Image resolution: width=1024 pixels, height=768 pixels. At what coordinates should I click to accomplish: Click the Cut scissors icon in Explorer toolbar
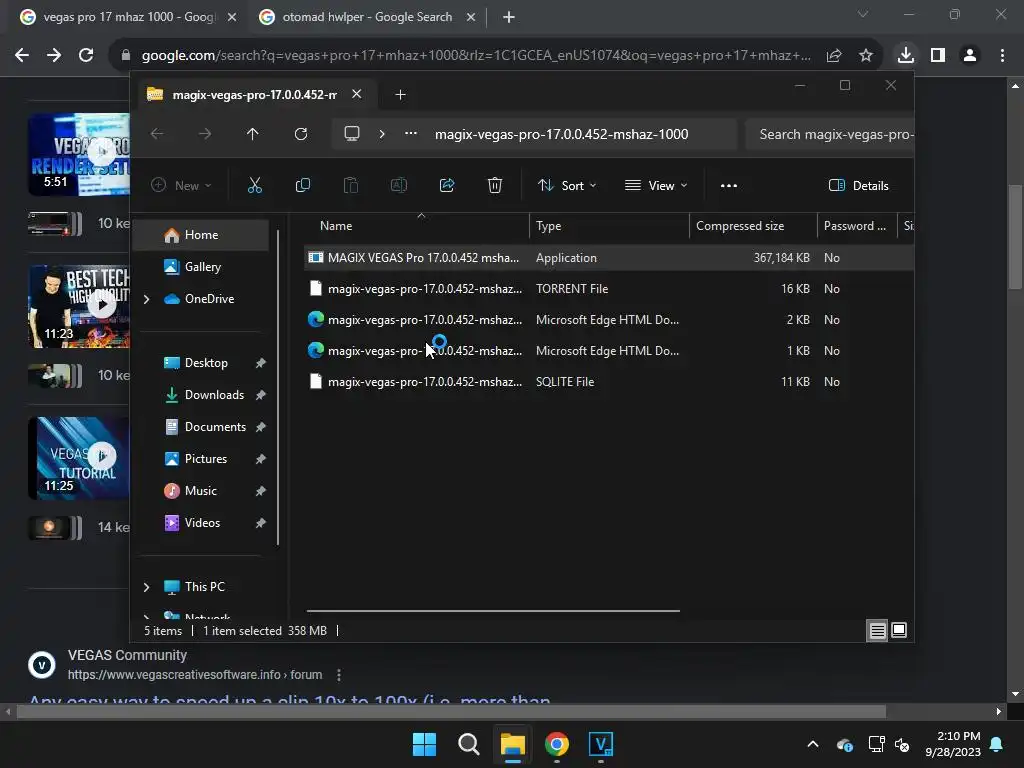point(255,185)
